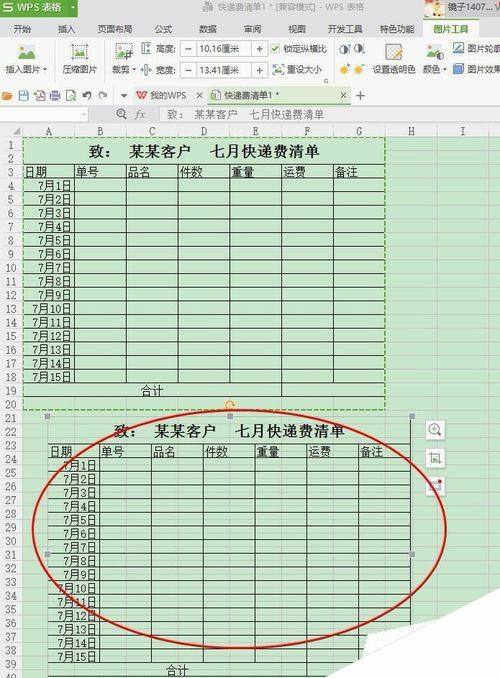Click the Picture Effects (图片效果) icon
Screen dimensions: 500x678
pos(458,69)
